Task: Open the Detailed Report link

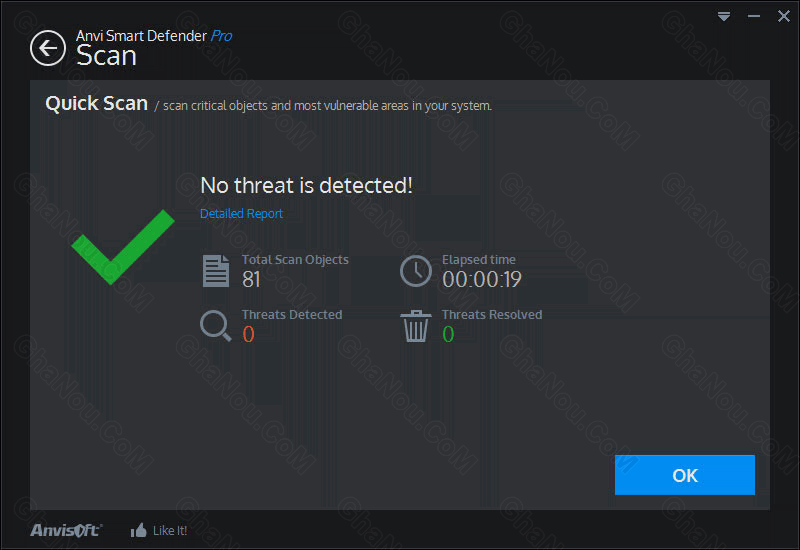Action: 241,213
